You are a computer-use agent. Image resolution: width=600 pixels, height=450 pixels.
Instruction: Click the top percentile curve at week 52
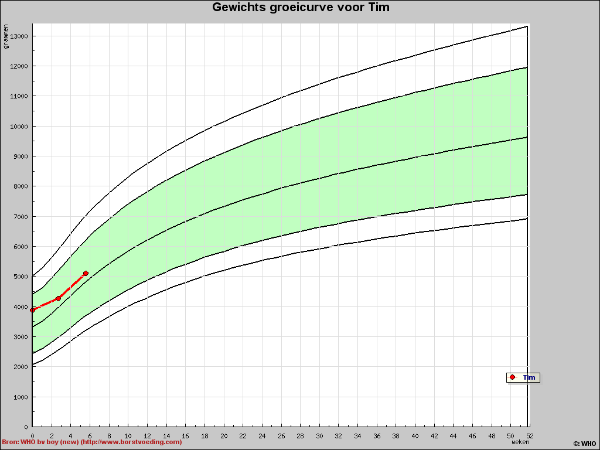(527, 27)
